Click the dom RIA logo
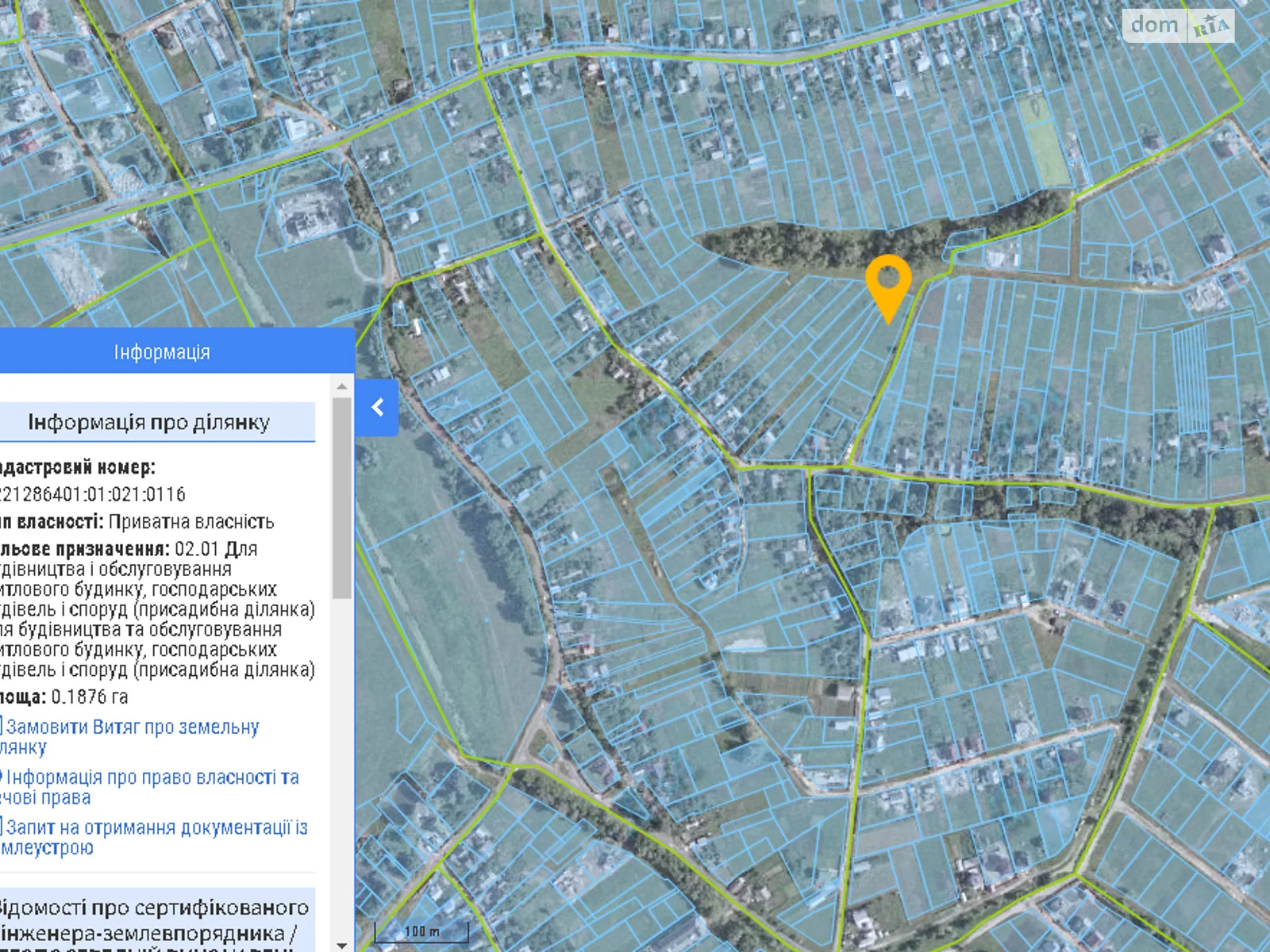Screen dimensions: 1270x952 1179,26
